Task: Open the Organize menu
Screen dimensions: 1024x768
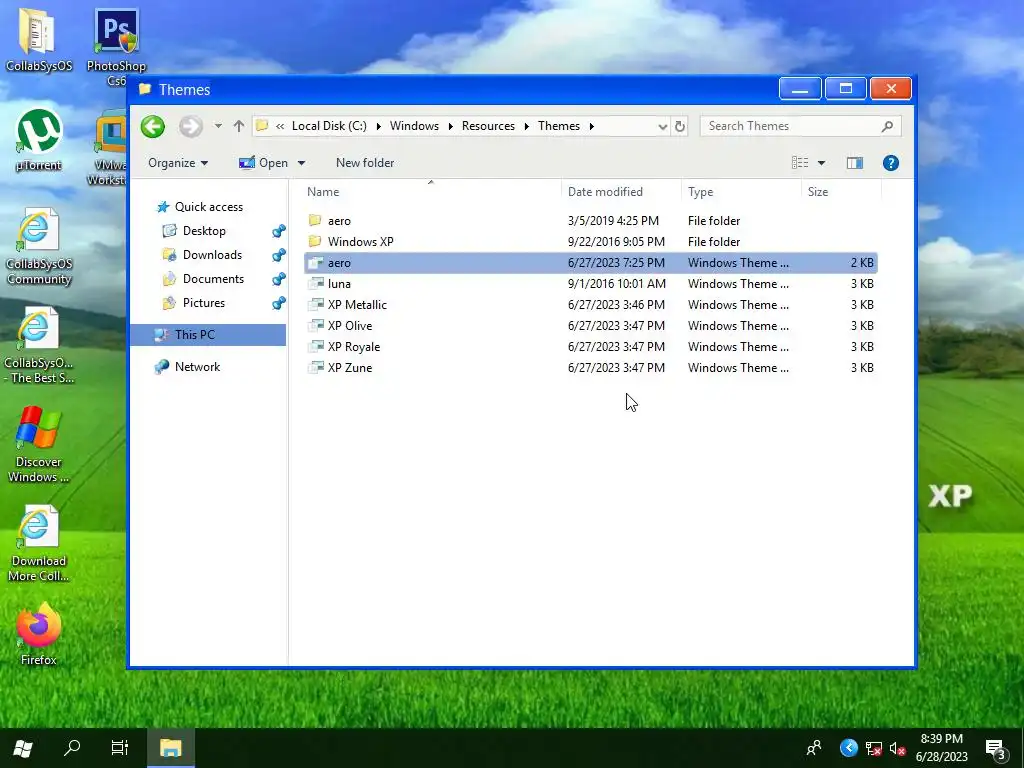Action: tap(178, 163)
